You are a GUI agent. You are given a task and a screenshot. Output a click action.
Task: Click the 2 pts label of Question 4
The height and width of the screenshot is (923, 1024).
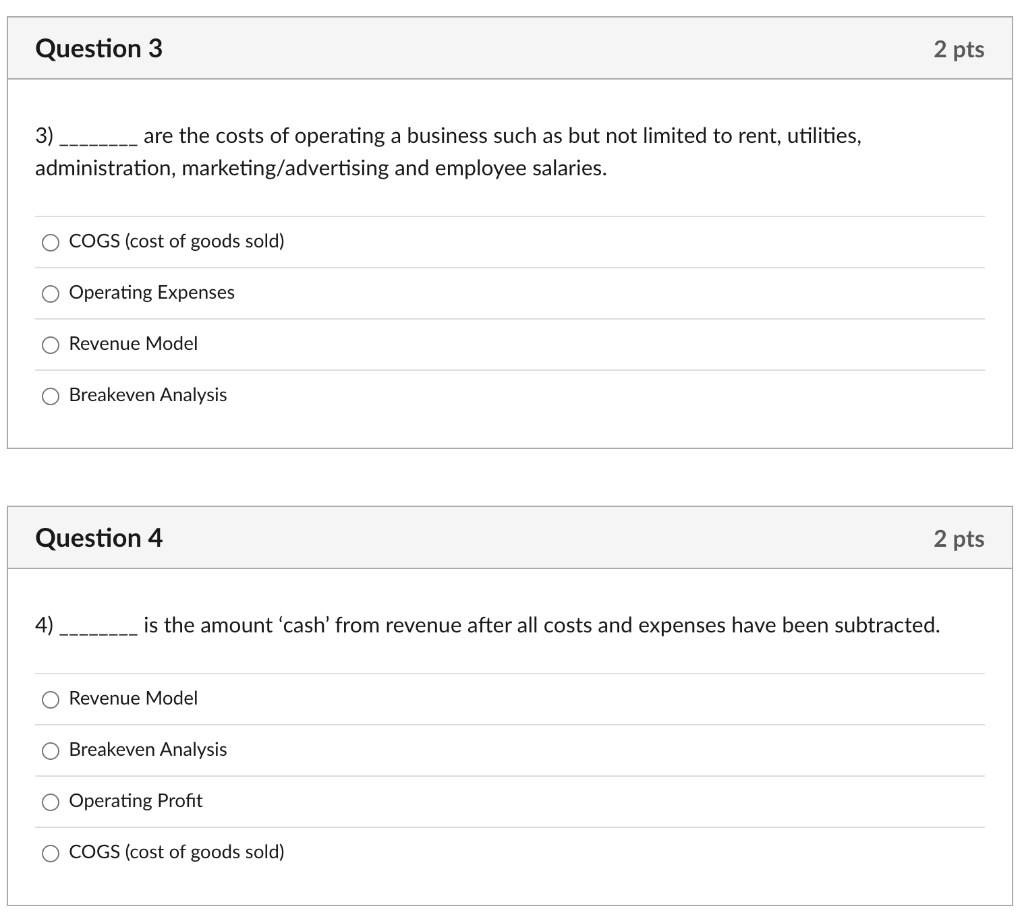tap(958, 539)
